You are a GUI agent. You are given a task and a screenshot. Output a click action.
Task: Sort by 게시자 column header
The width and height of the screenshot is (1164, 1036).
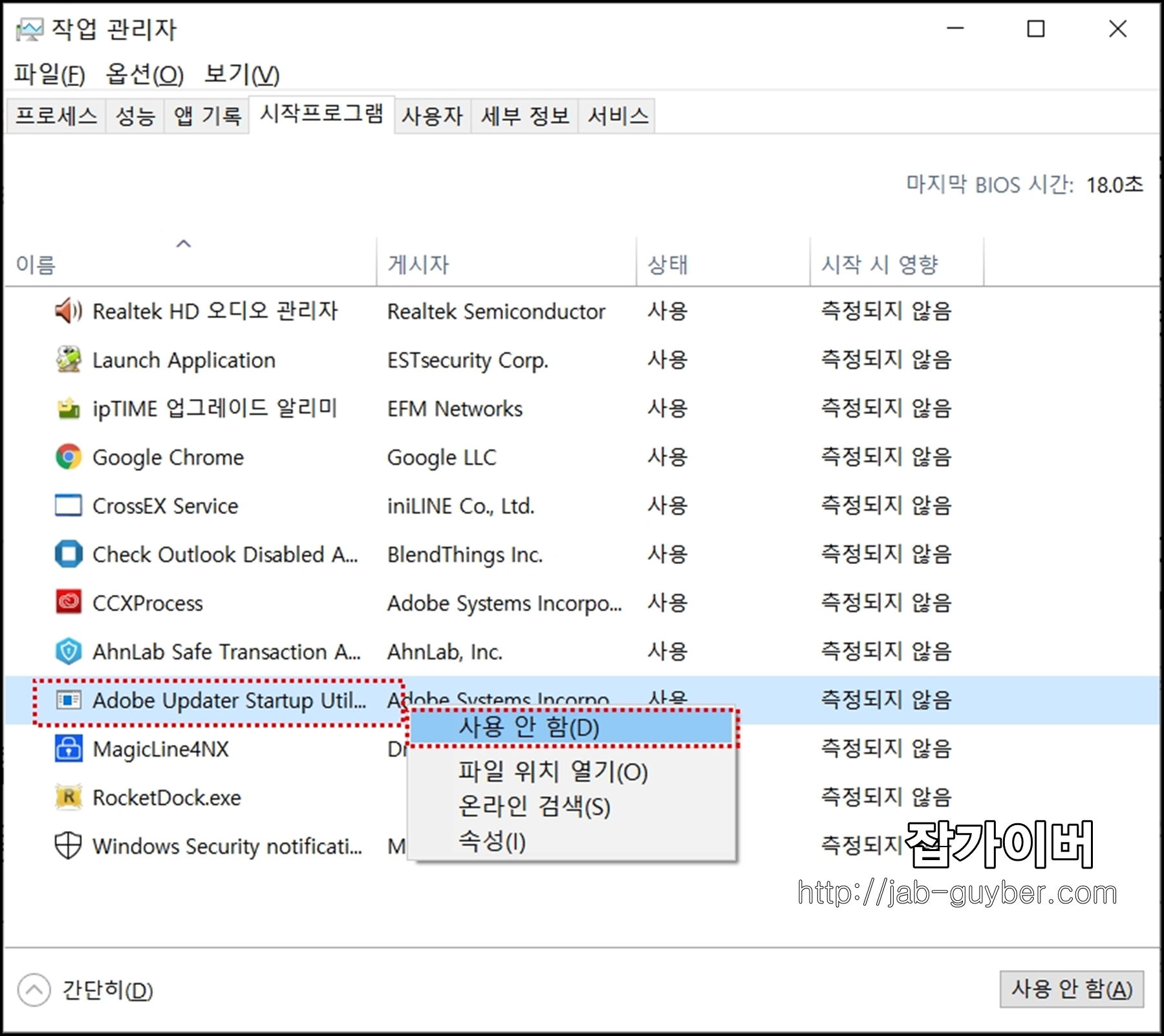coord(506,262)
